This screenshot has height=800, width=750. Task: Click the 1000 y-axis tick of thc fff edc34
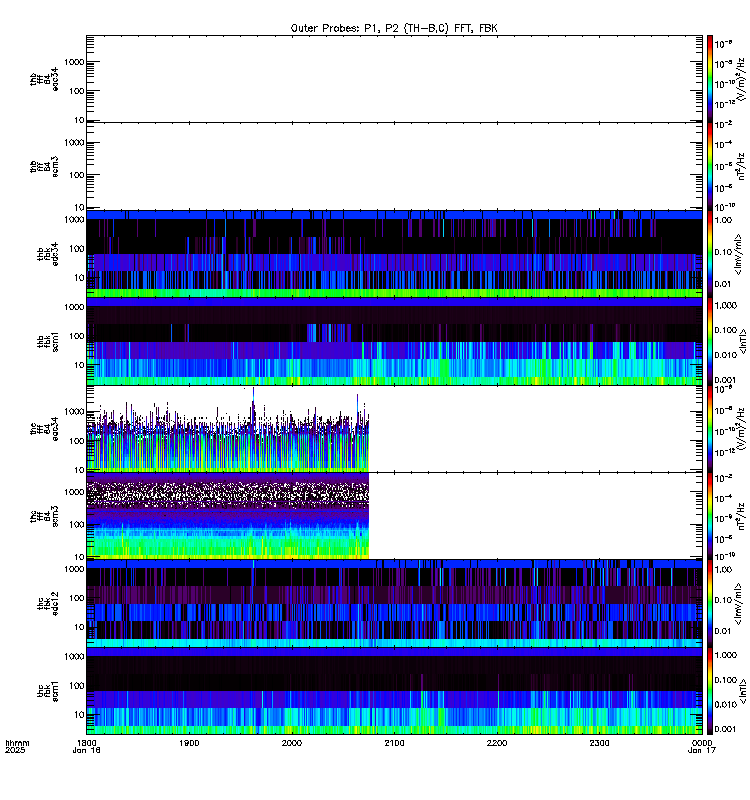click(74, 412)
